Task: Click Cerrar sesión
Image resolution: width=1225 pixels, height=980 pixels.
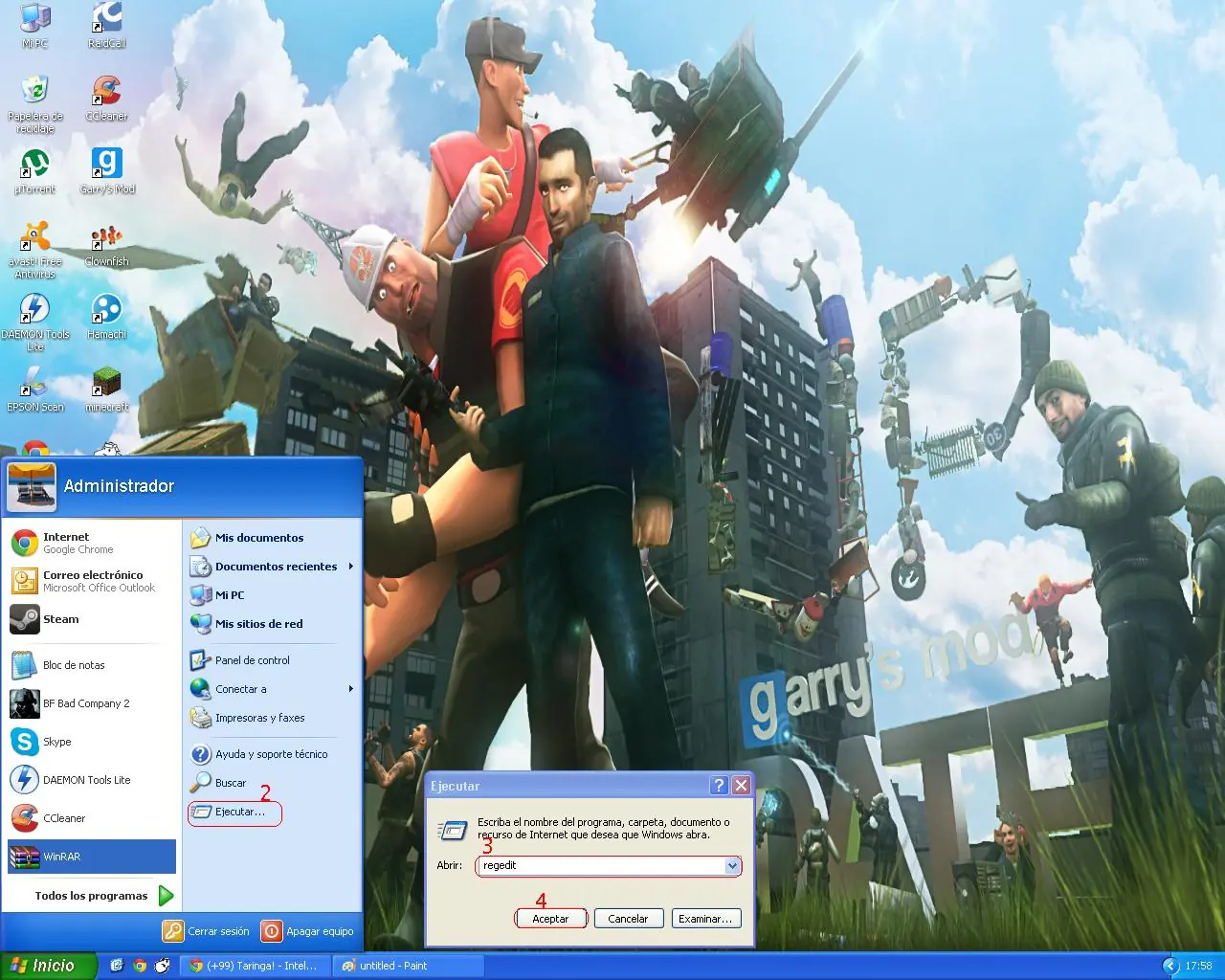Action: point(207,931)
